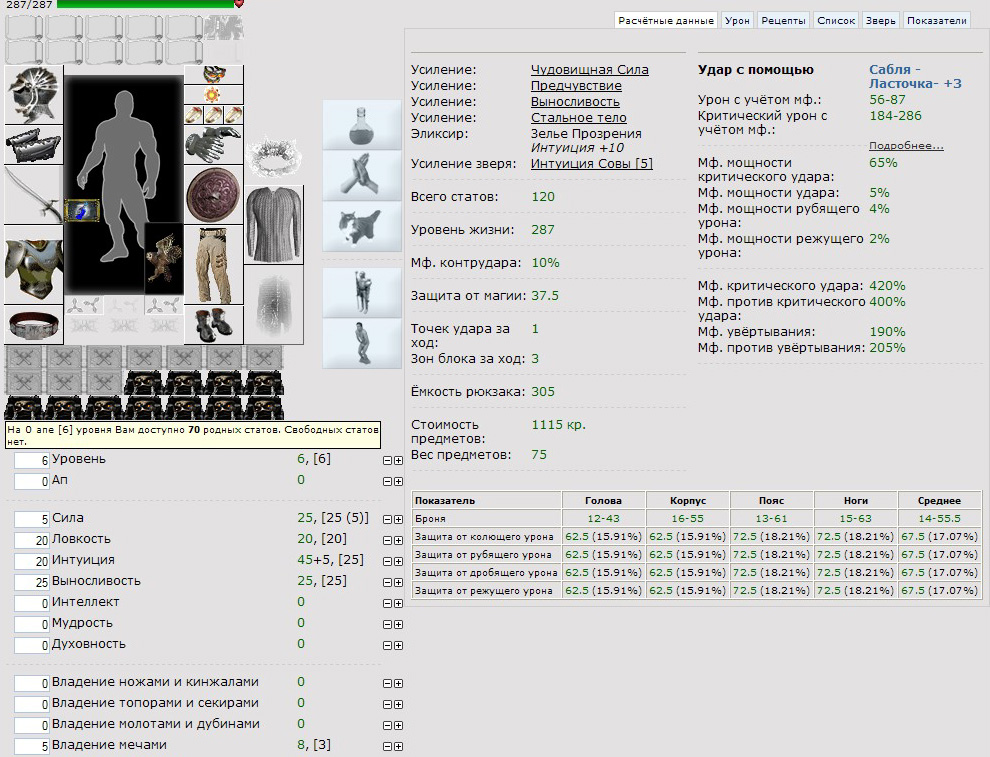Click the leather belt item slot
Image resolution: width=990 pixels, height=757 pixels.
(34, 325)
